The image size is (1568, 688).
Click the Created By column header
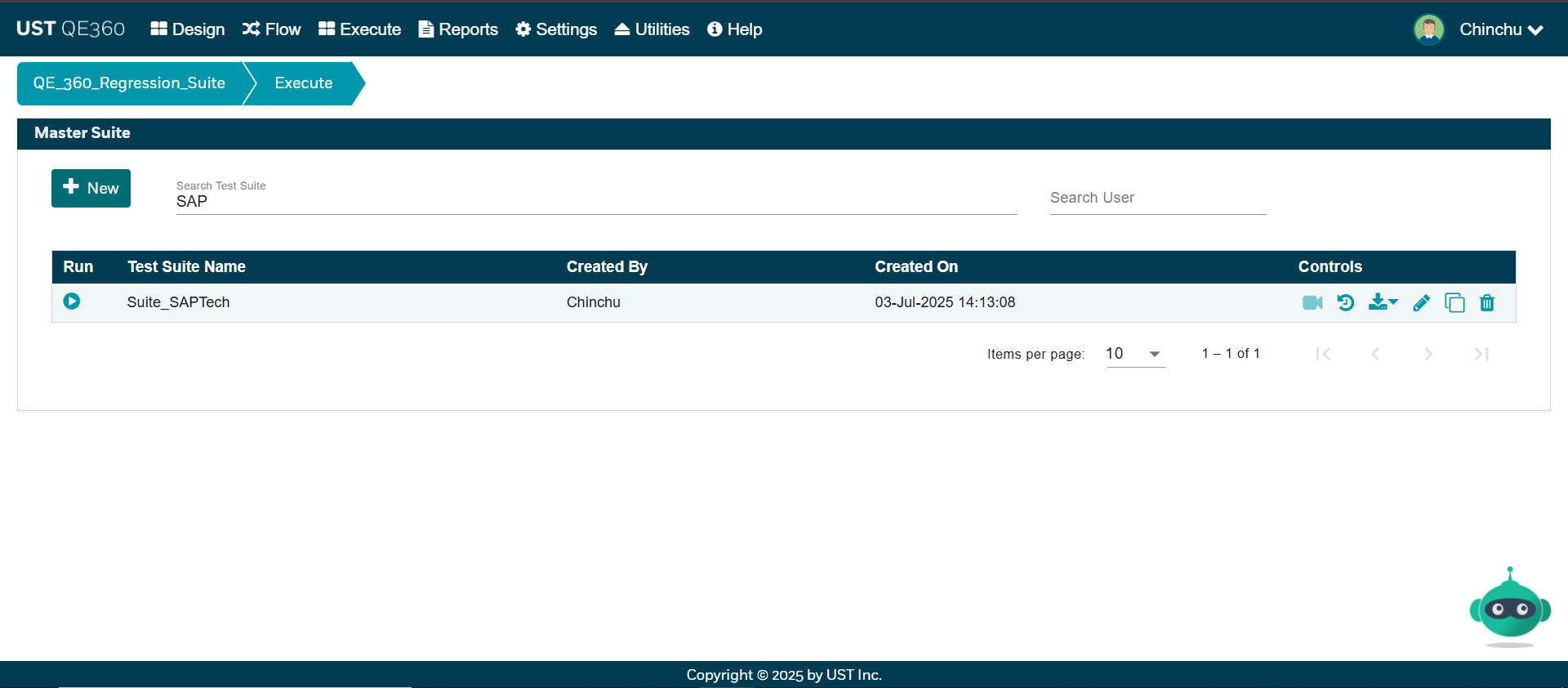[x=607, y=267]
